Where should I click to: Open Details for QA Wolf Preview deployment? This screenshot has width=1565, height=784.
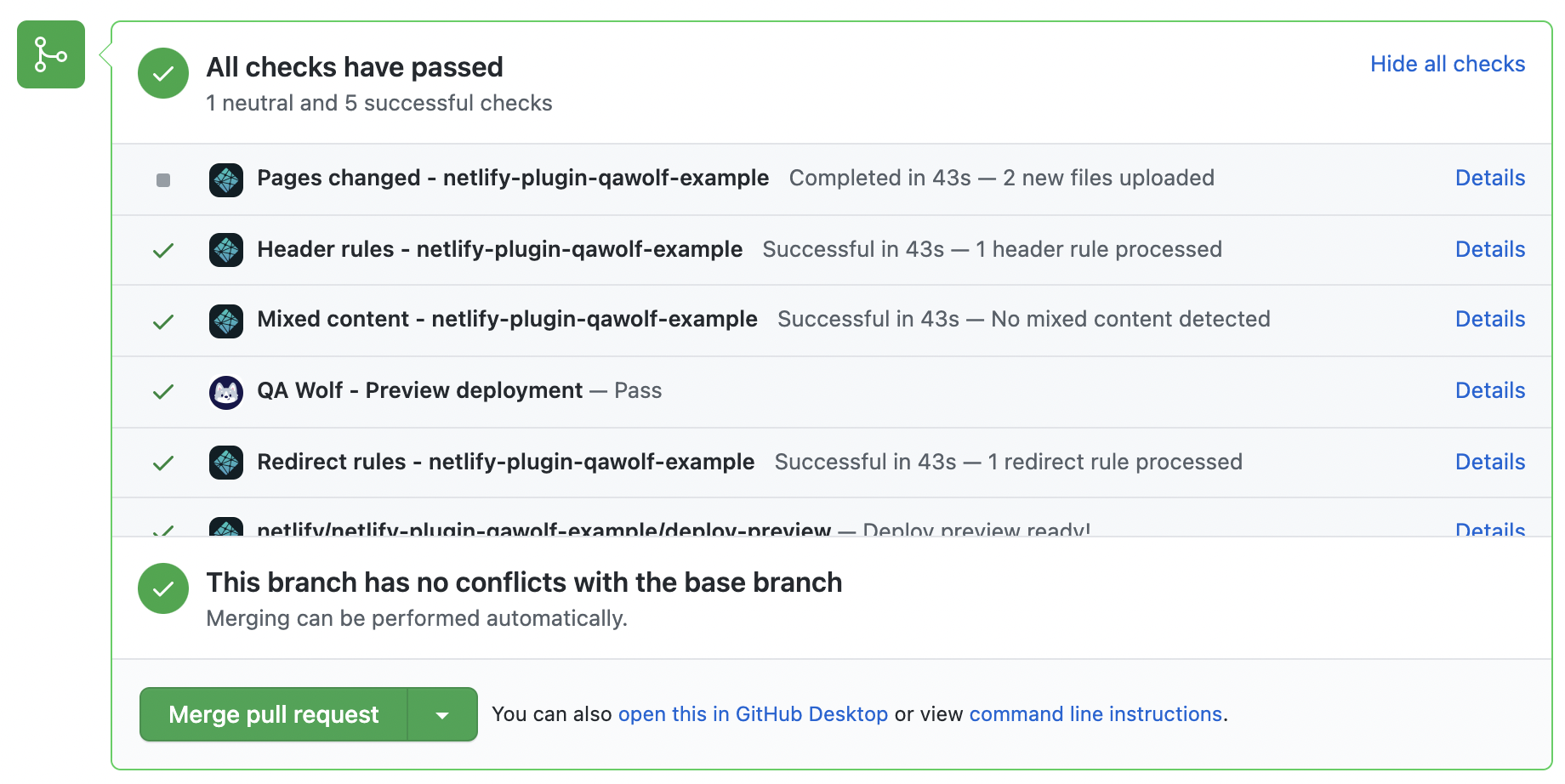coord(1490,390)
